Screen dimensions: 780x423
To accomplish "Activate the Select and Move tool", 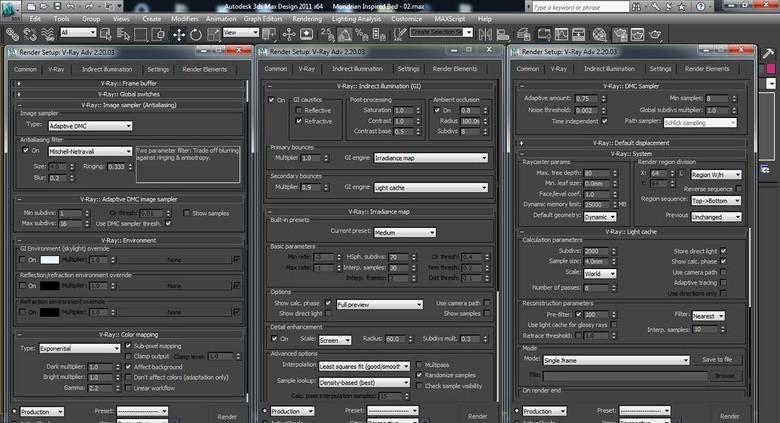I will 179,34.
